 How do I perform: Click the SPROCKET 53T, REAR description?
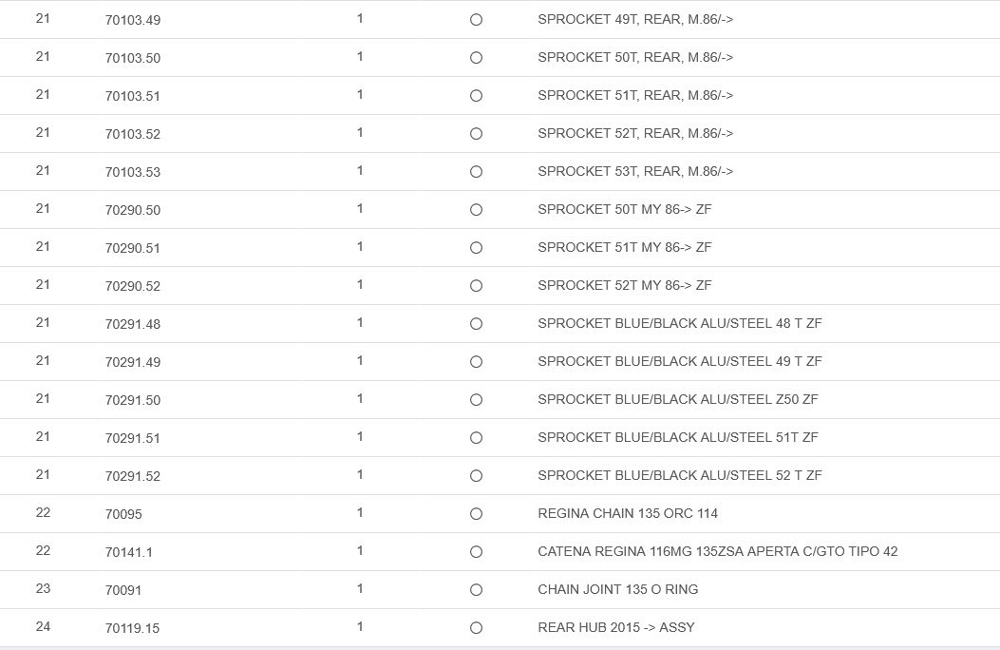click(635, 171)
